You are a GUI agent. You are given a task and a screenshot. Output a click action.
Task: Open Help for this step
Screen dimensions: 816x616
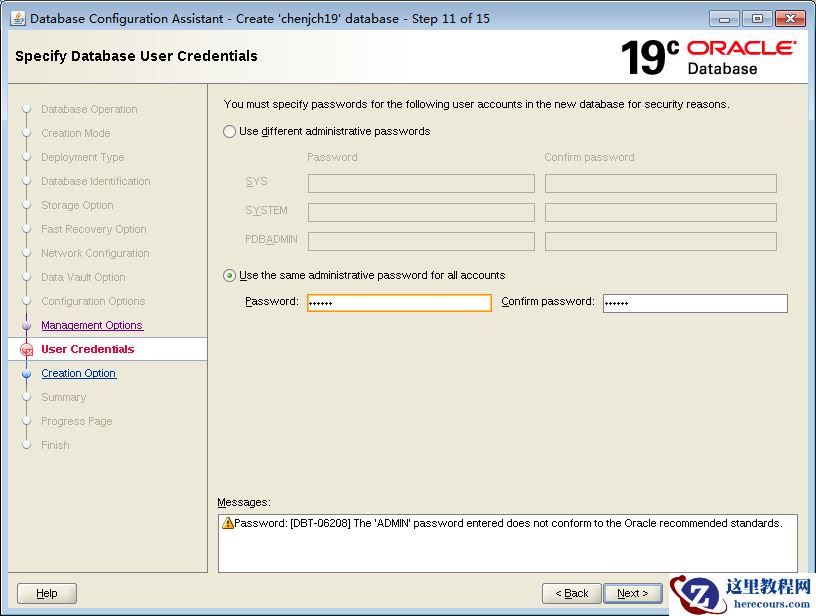(47, 593)
